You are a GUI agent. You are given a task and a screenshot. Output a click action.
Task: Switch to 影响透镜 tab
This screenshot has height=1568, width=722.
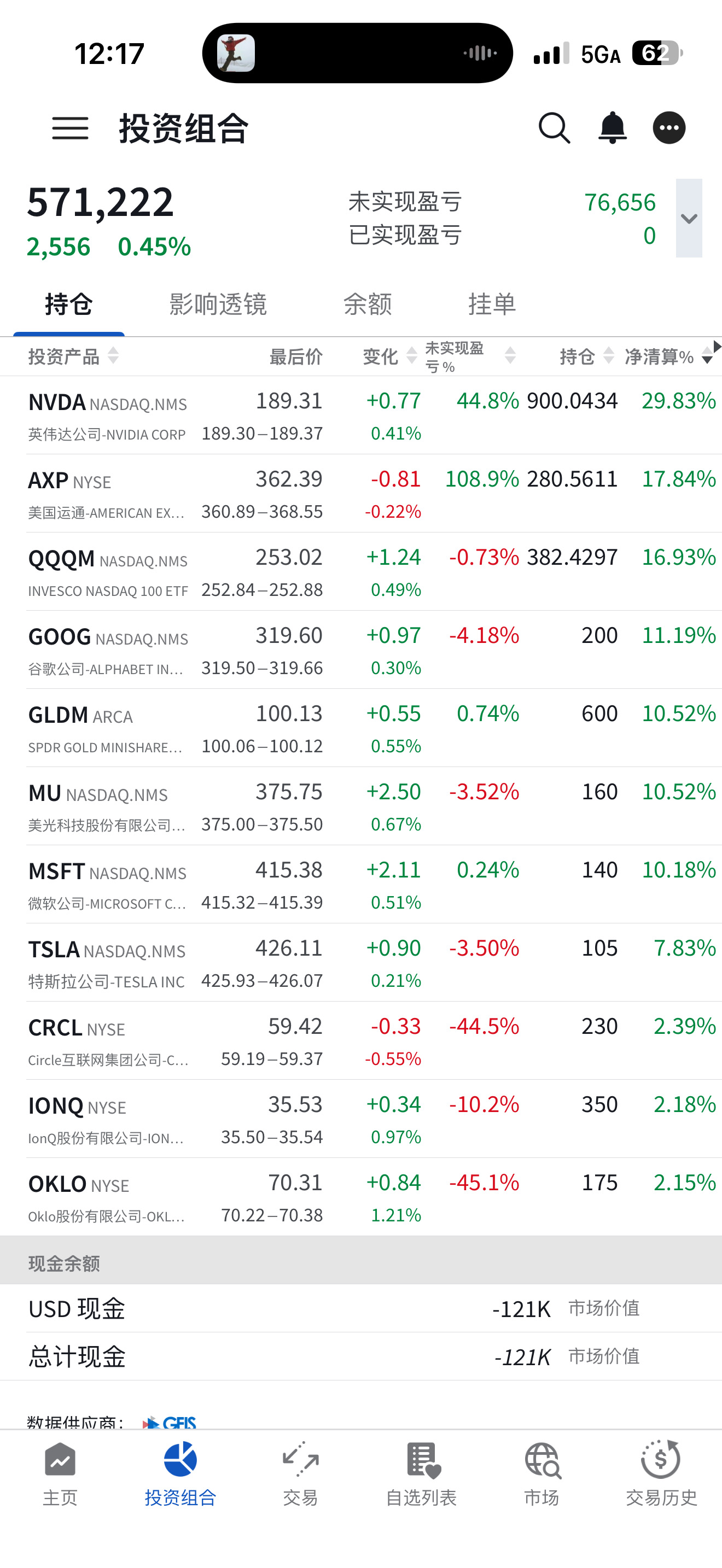[218, 304]
